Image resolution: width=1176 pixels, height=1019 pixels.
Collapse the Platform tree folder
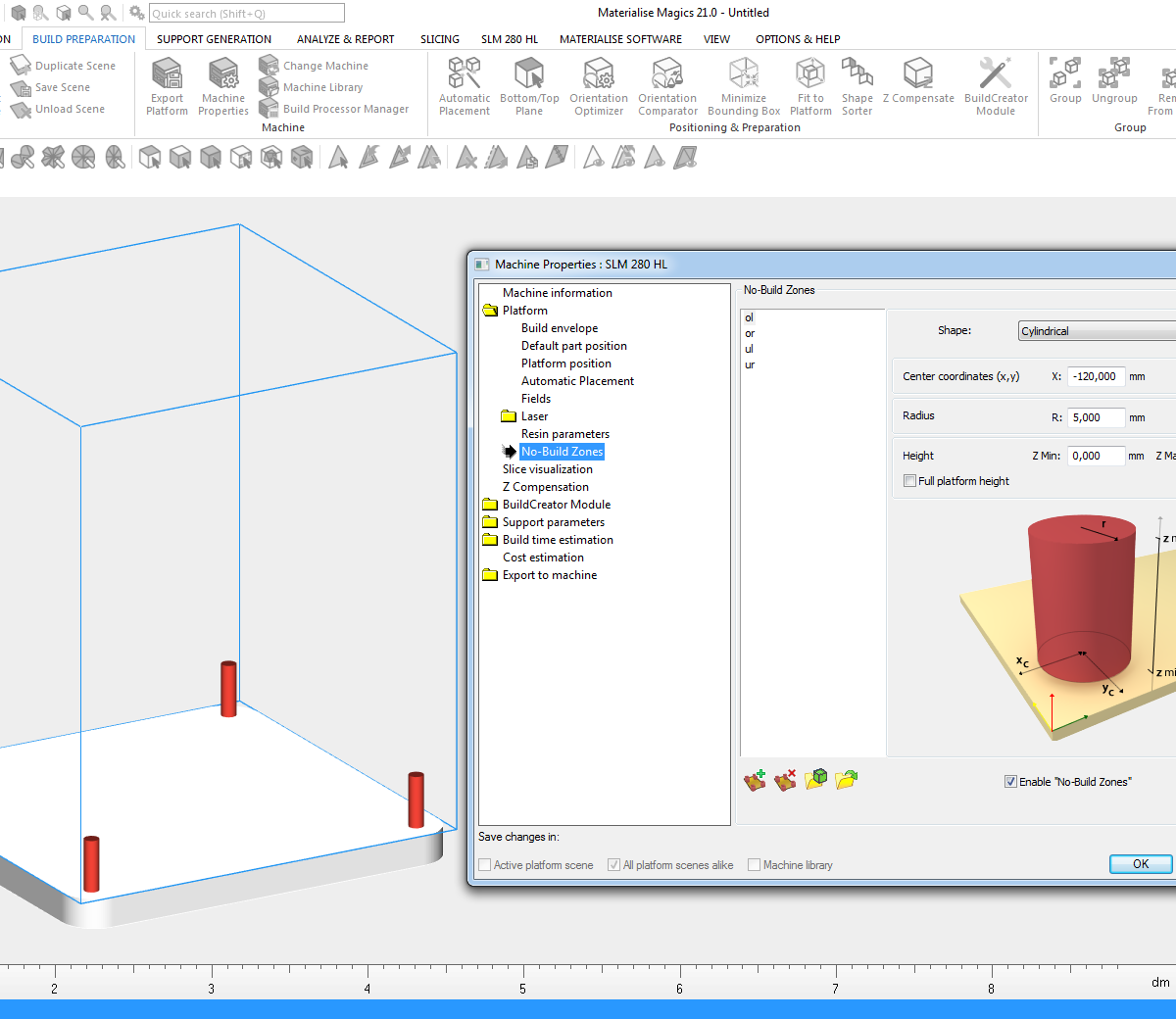[490, 311]
